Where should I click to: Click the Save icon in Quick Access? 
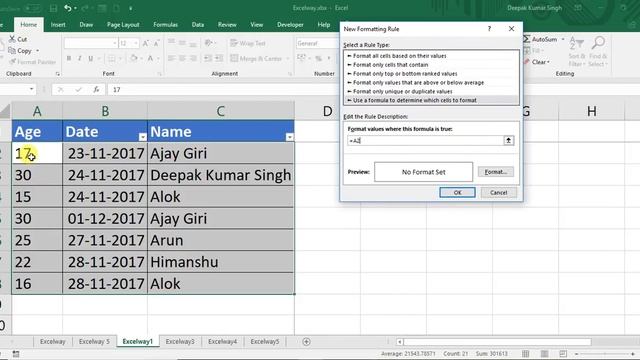tap(53, 8)
